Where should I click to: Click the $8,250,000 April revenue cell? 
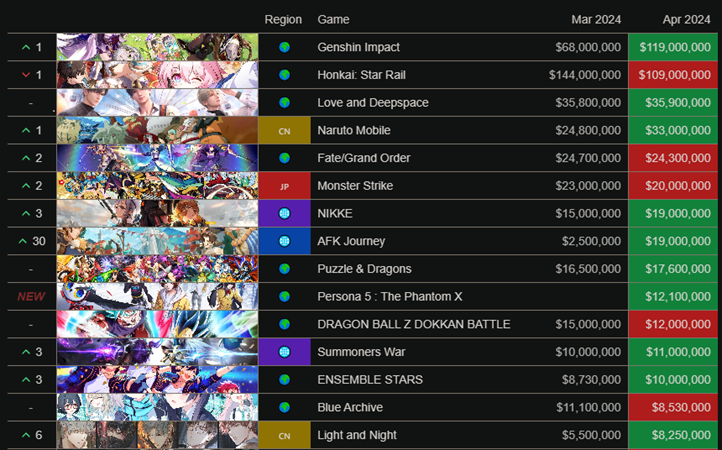[x=673, y=435]
